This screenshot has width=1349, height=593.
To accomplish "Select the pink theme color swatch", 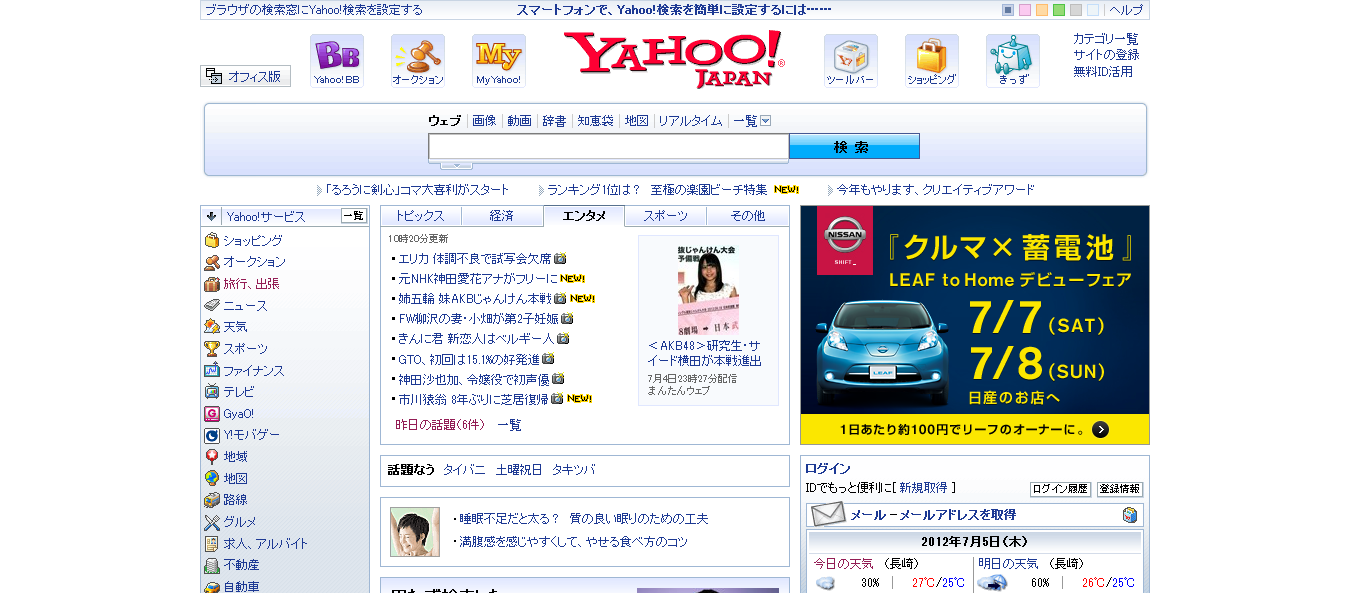I will tap(1025, 10).
